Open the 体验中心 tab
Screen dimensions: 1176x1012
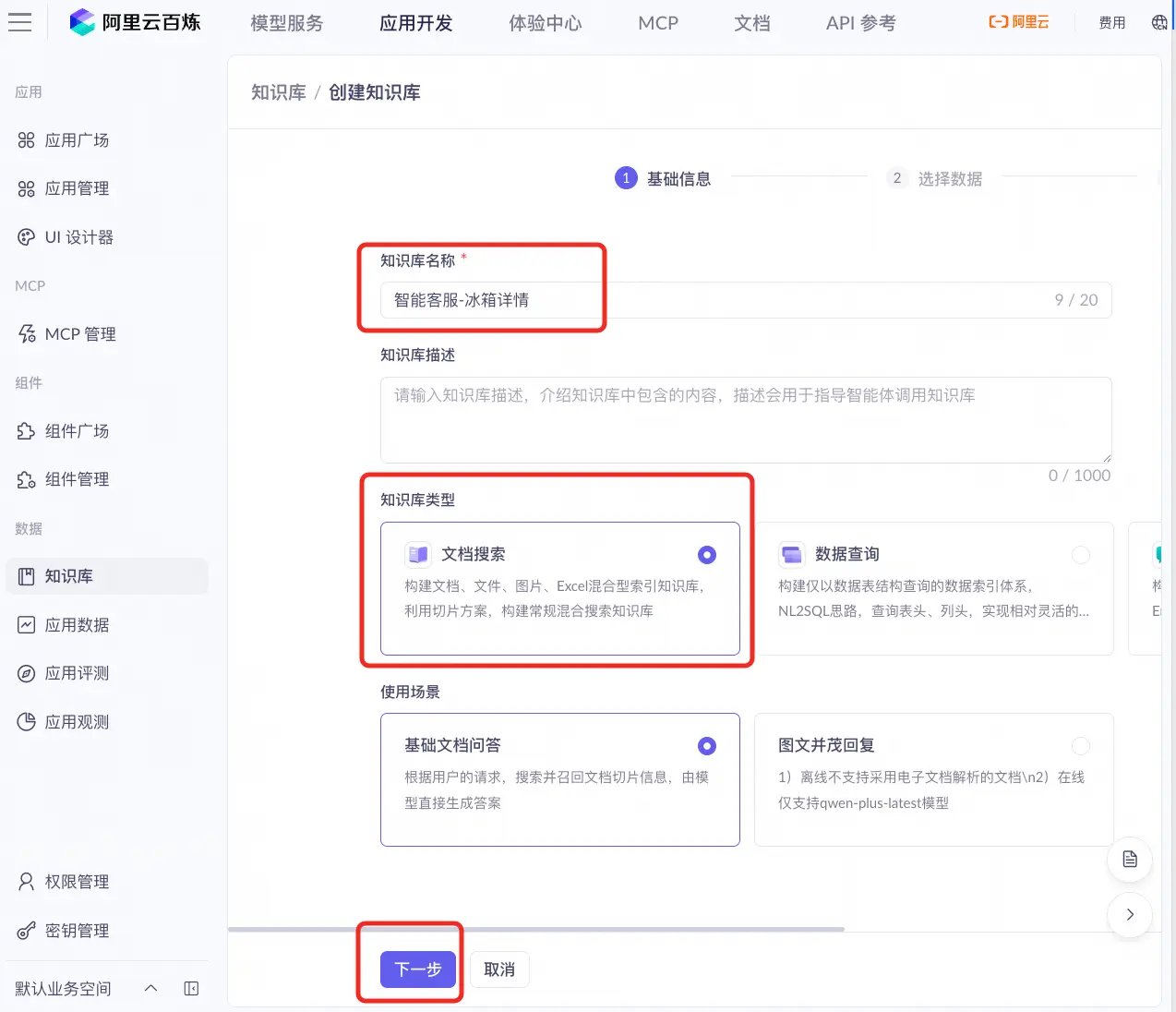546,23
